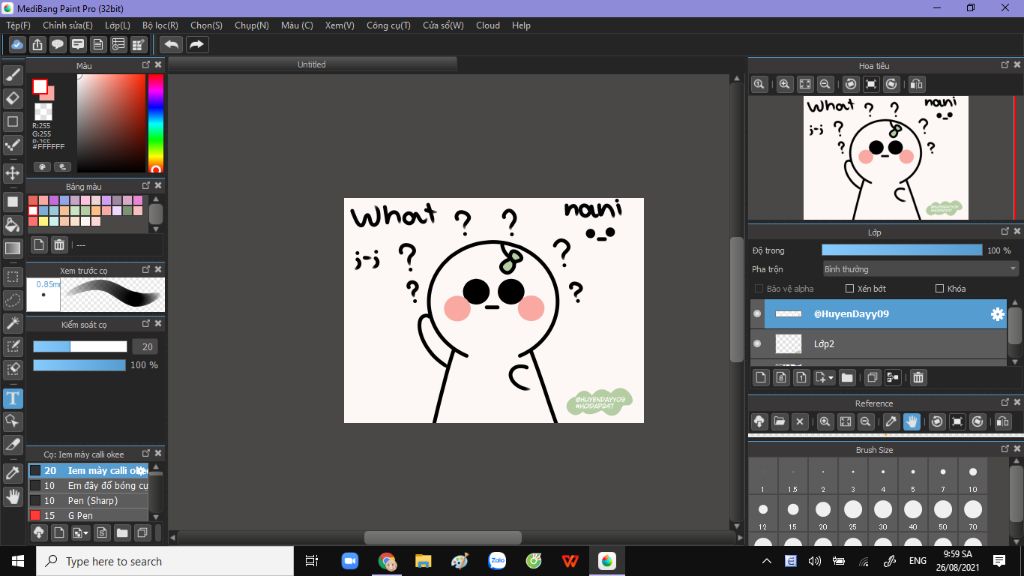Click the Redo arrow in top toolbar
This screenshot has height=576, width=1024.
tap(196, 44)
